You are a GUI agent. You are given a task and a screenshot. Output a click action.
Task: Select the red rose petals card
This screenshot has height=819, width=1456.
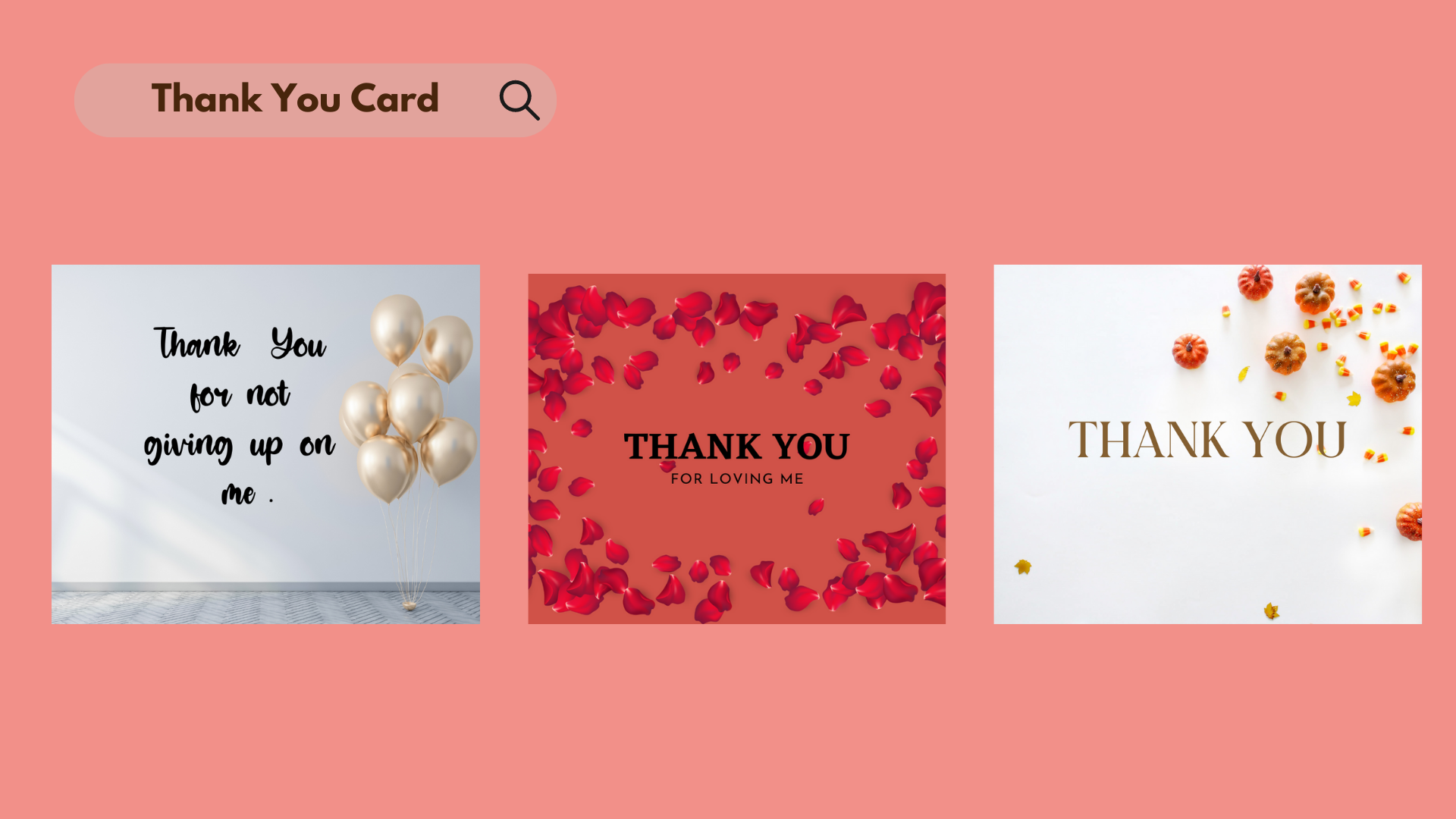736,449
